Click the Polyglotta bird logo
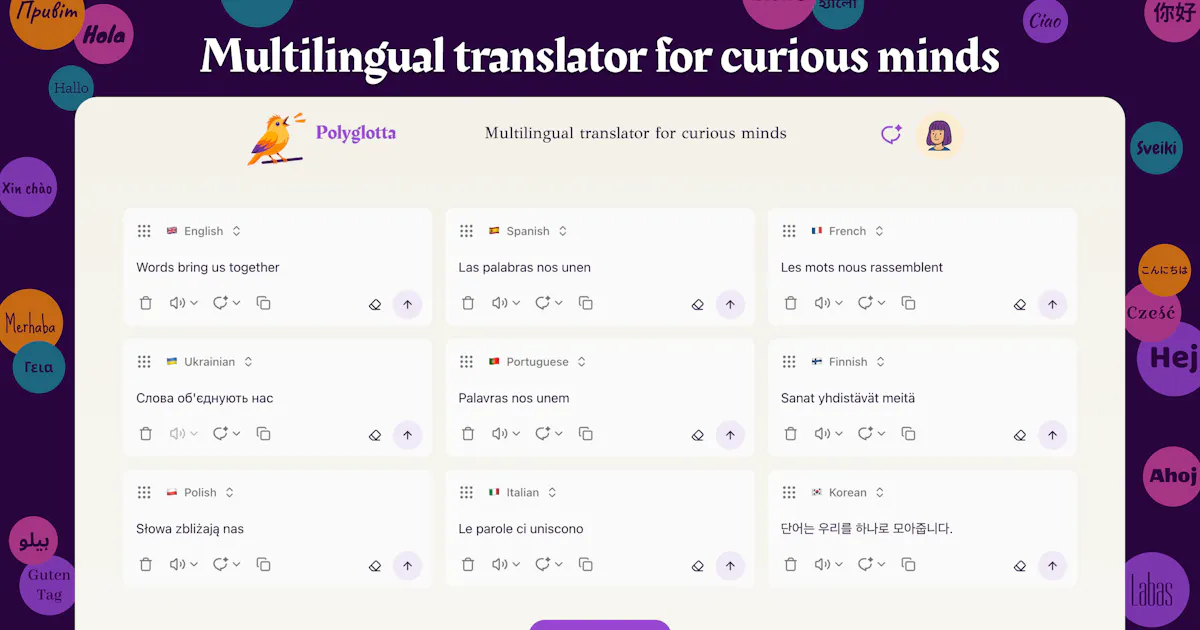This screenshot has height=630, width=1200. 276,138
